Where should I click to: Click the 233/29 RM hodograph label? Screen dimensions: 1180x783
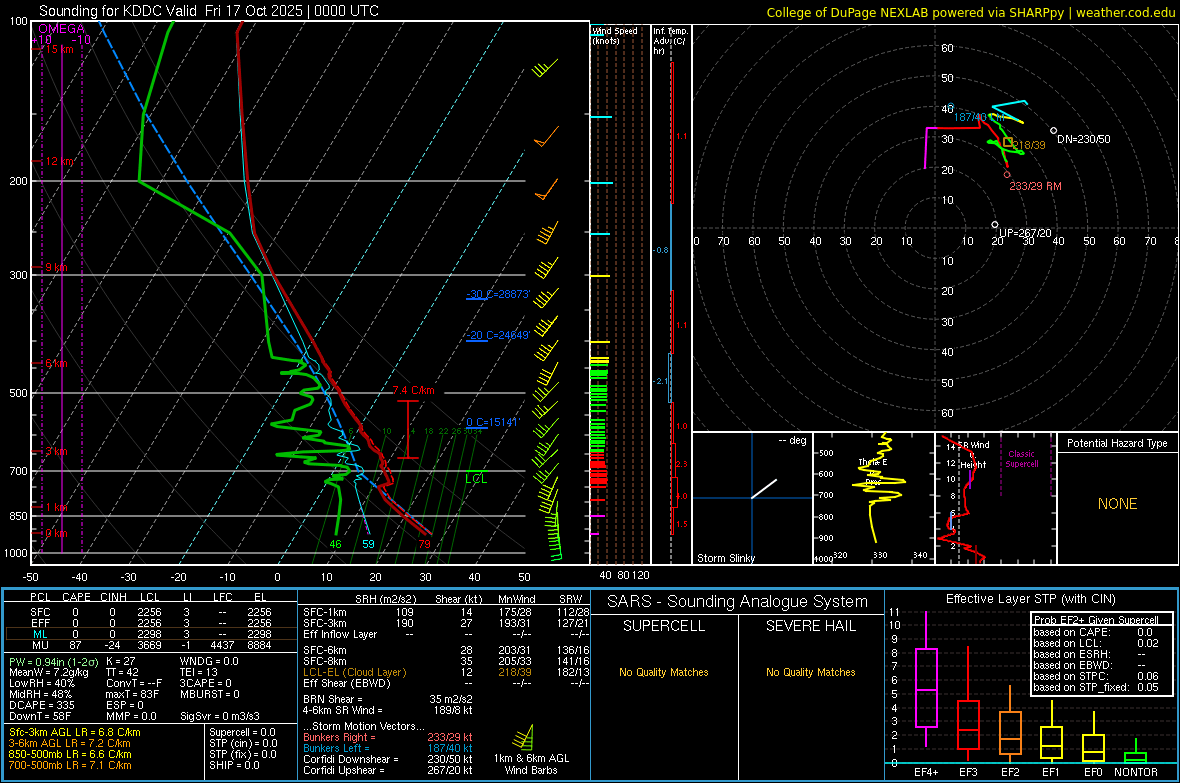1035,186
